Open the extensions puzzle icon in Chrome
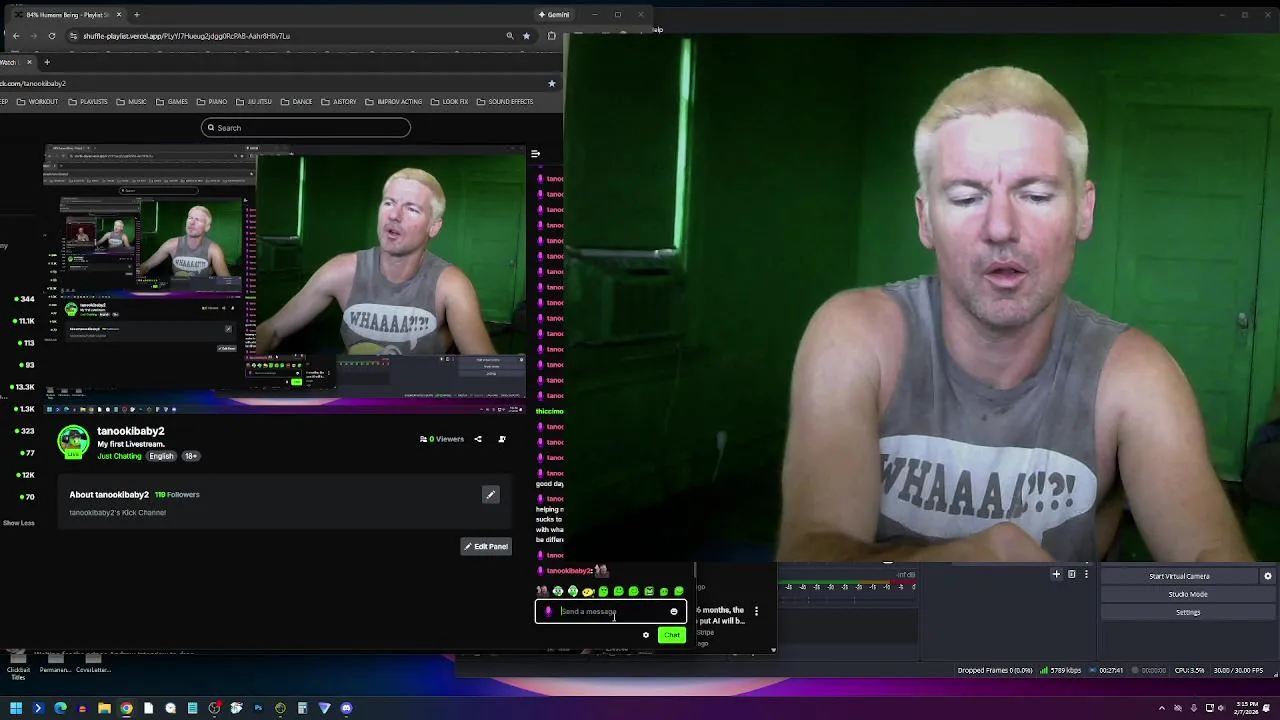The width and height of the screenshot is (1280, 720). pos(552,36)
